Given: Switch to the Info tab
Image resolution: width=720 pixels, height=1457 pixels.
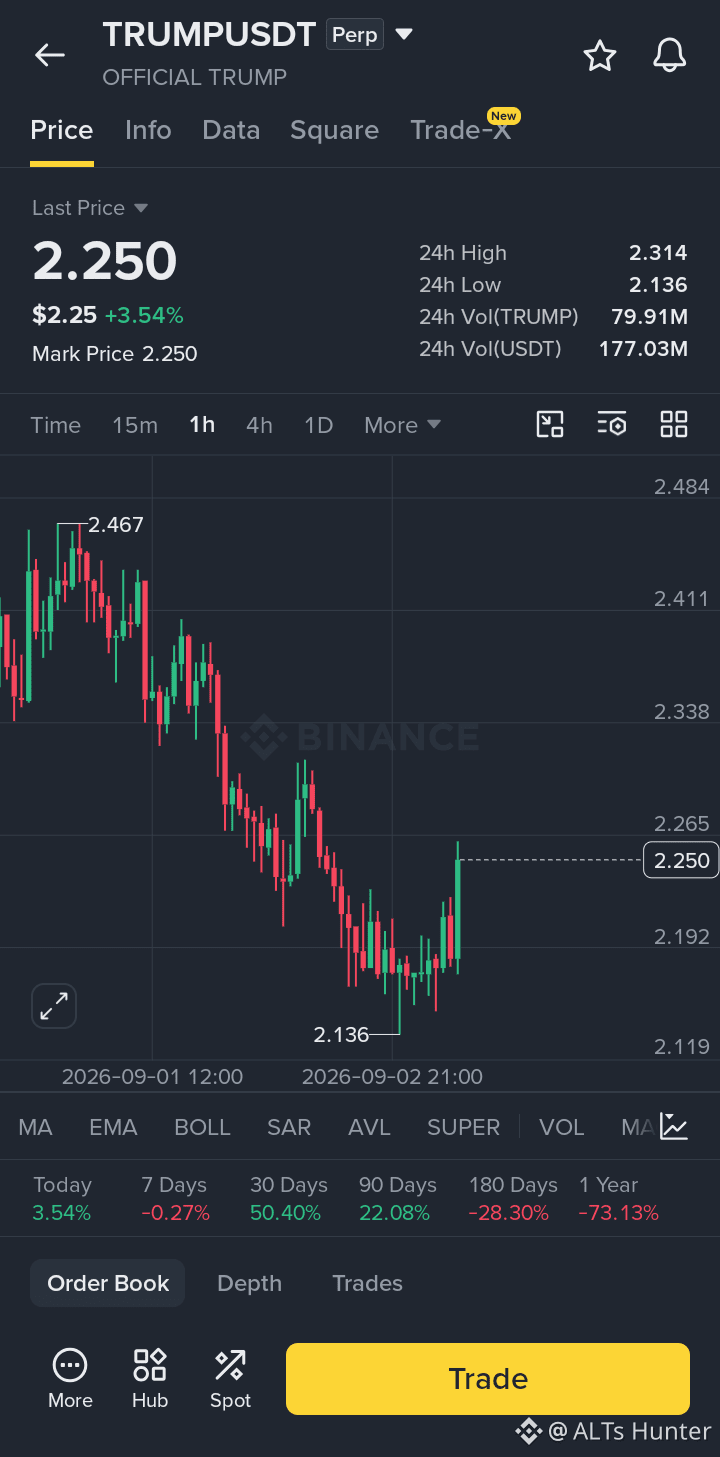Looking at the screenshot, I should click(148, 130).
